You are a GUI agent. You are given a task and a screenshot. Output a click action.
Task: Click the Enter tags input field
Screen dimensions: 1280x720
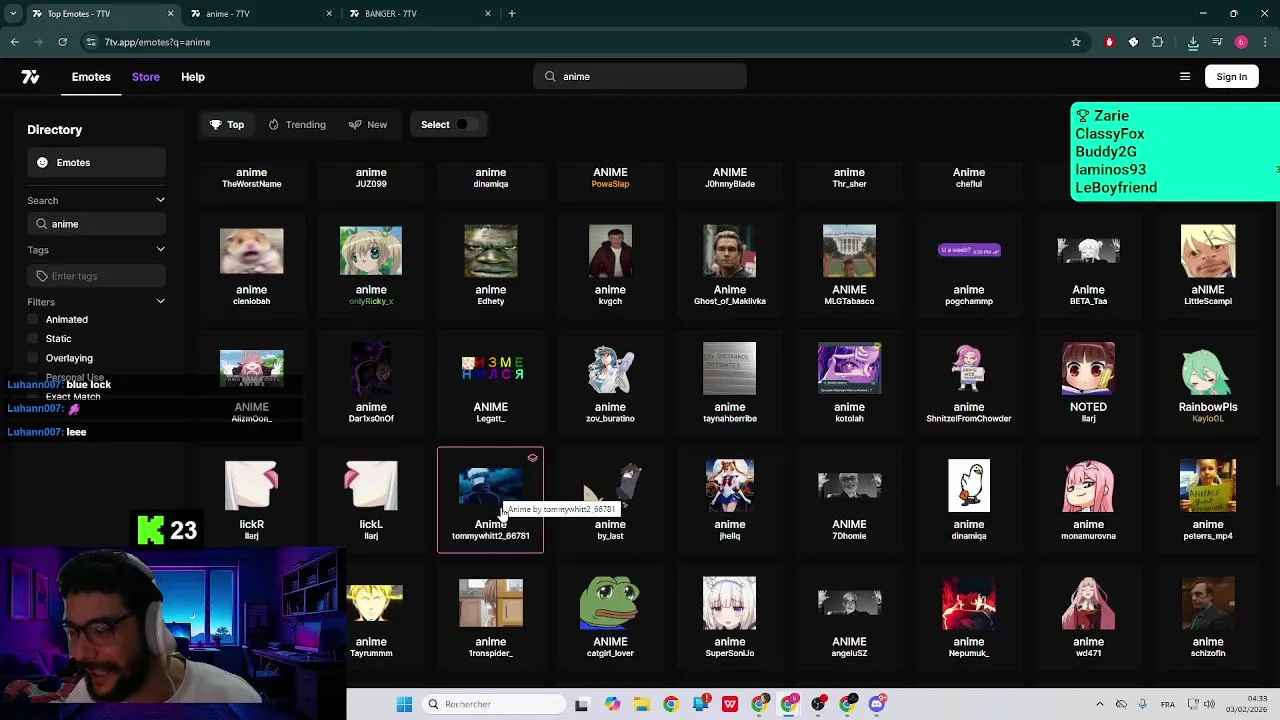tap(96, 276)
